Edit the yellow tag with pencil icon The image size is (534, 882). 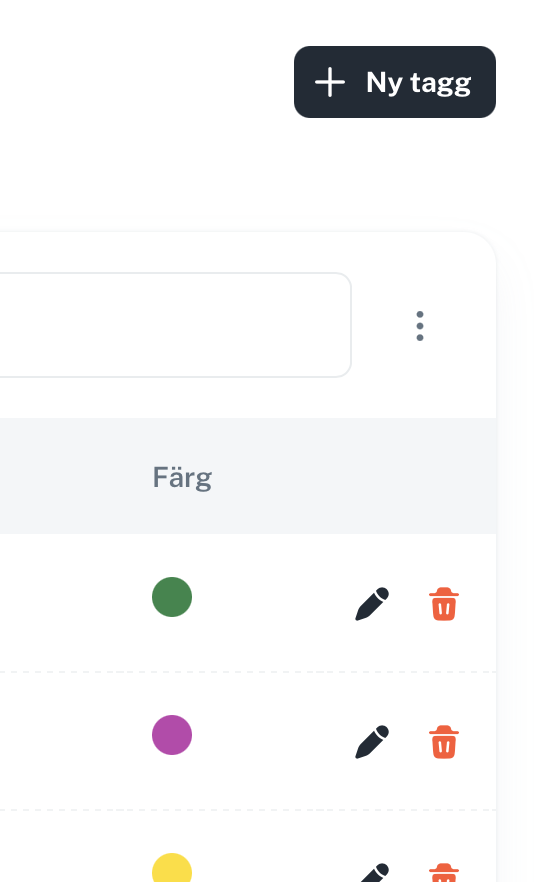click(x=372, y=872)
